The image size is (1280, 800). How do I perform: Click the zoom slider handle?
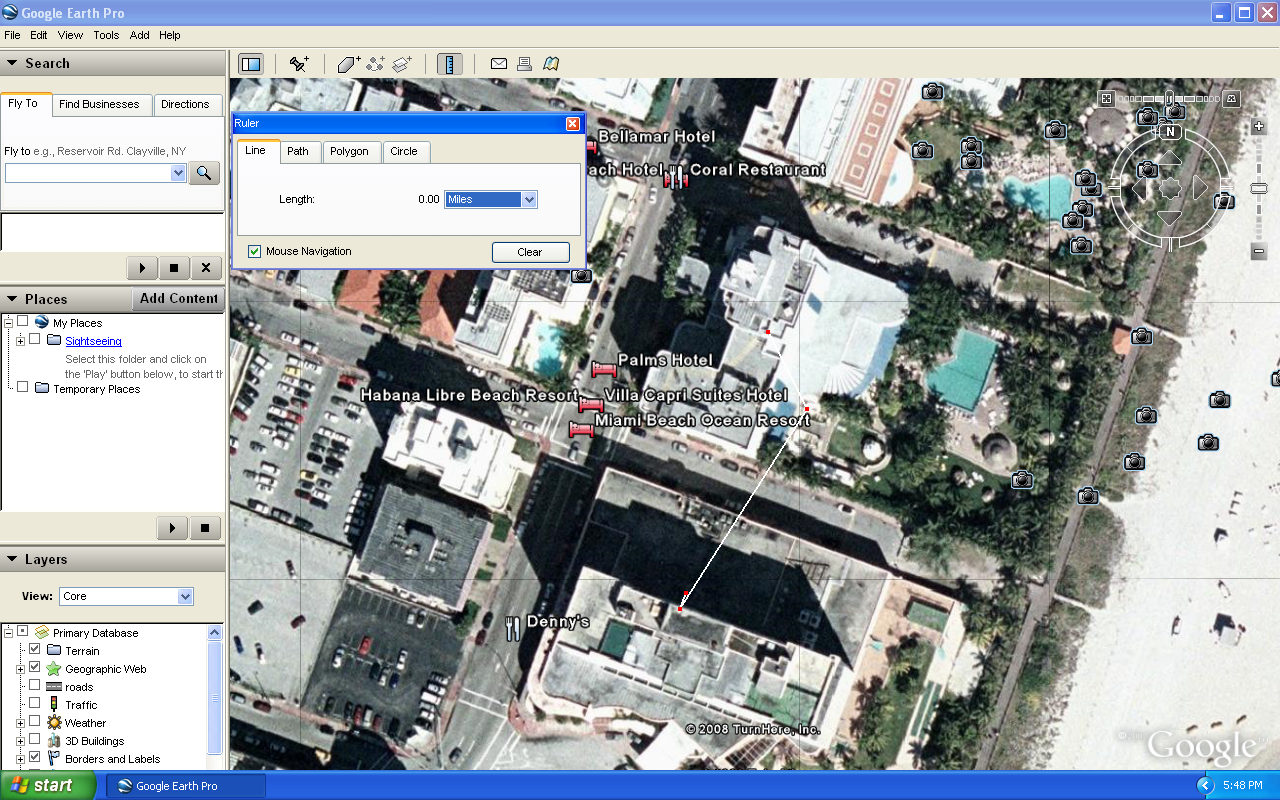pyautogui.click(x=1259, y=188)
